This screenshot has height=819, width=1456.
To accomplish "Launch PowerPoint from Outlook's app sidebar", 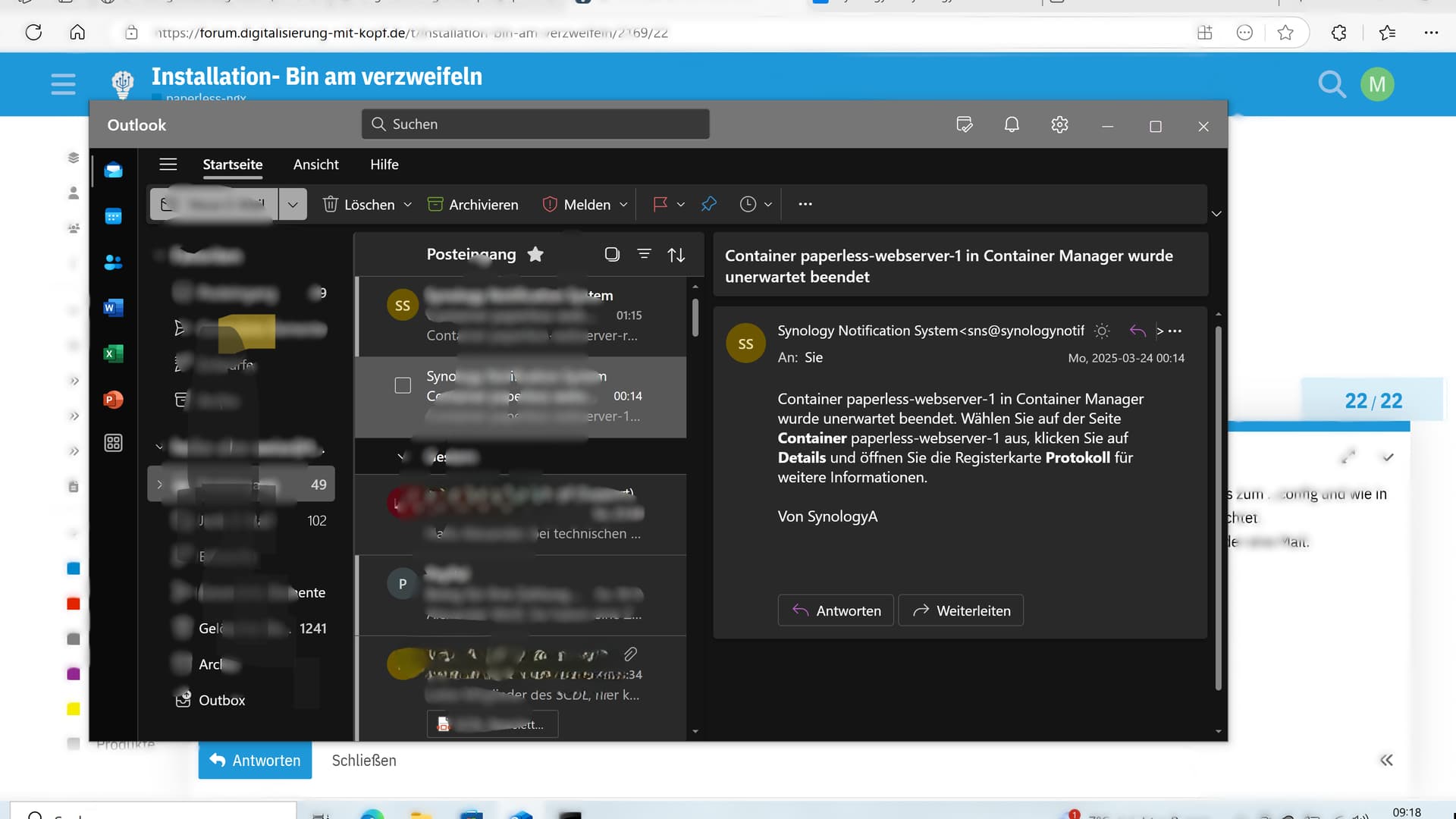I will [x=114, y=400].
